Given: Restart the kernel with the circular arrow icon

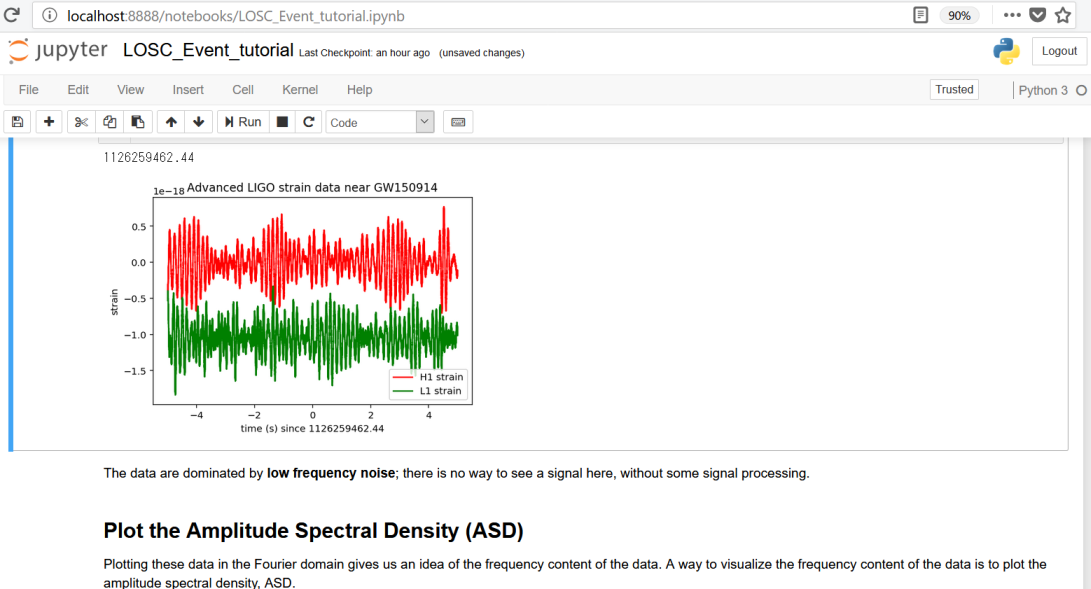Looking at the screenshot, I should point(309,122).
